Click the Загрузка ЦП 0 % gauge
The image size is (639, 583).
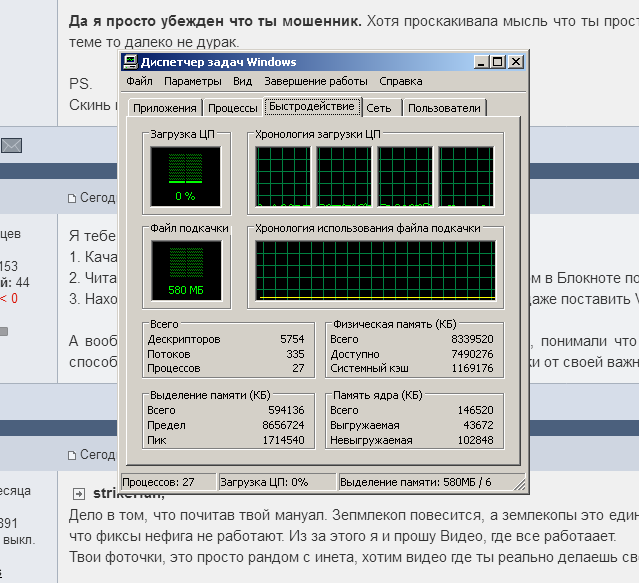pos(186,176)
